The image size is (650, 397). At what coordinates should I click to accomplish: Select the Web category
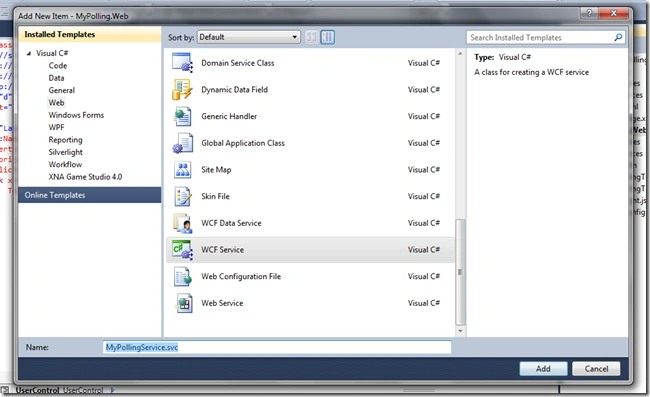[x=56, y=102]
